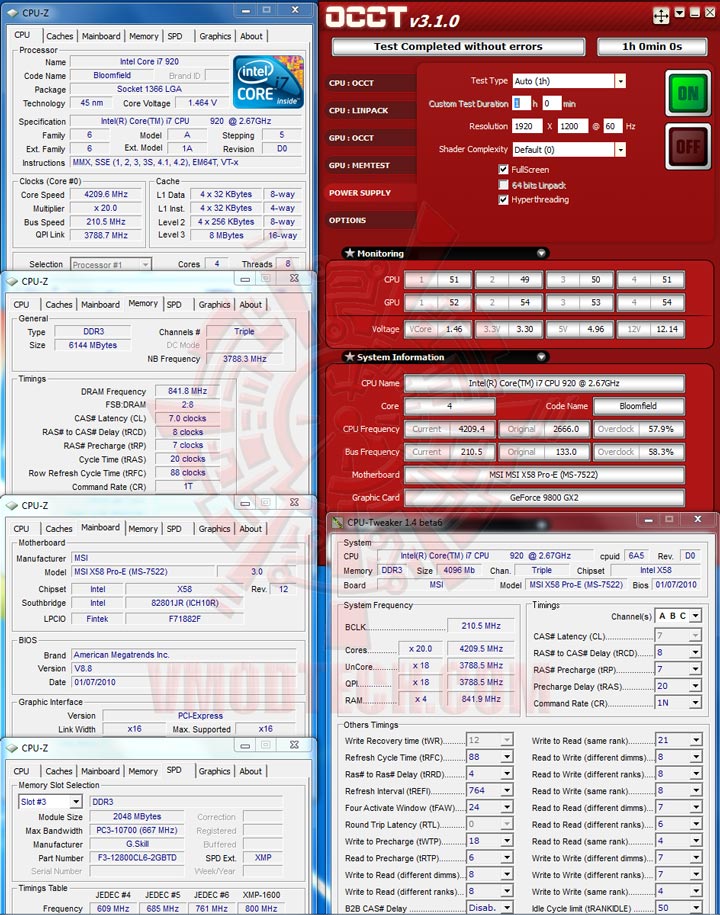720x915 pixels.
Task: Enable the 64 bits Linpack checkbox
Action: [503, 185]
